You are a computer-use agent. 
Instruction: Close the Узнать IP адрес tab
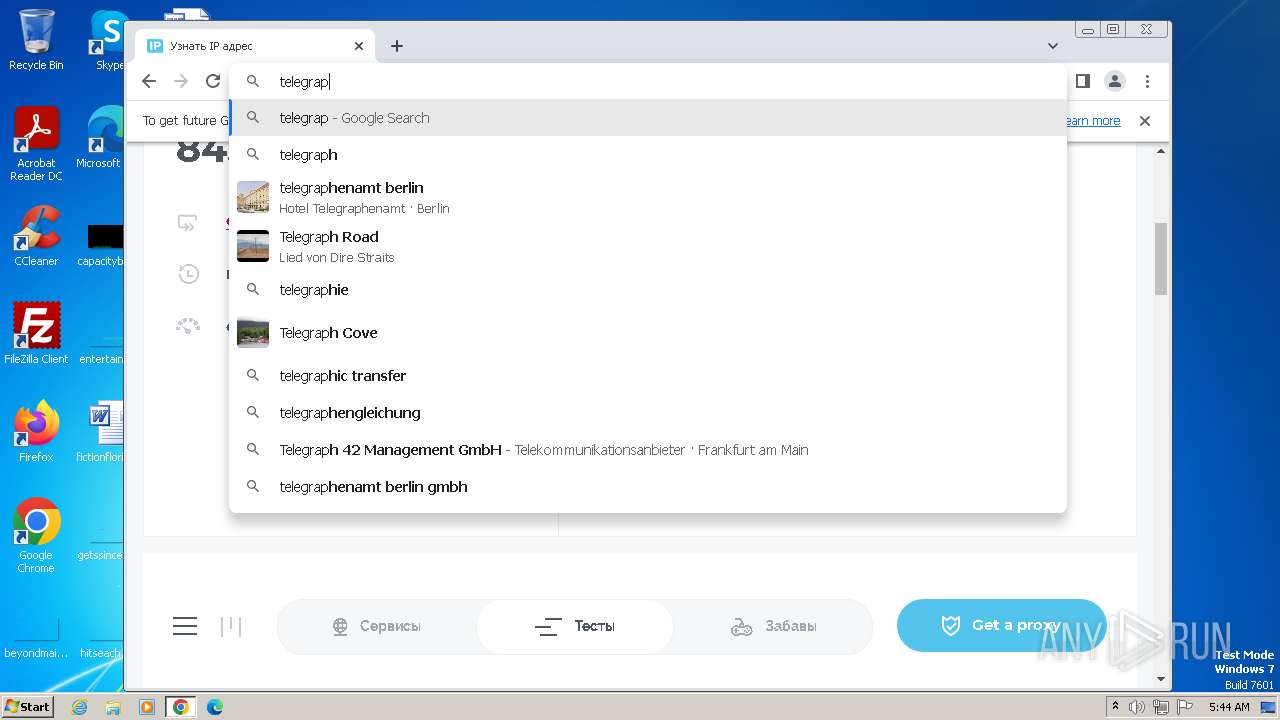point(359,46)
